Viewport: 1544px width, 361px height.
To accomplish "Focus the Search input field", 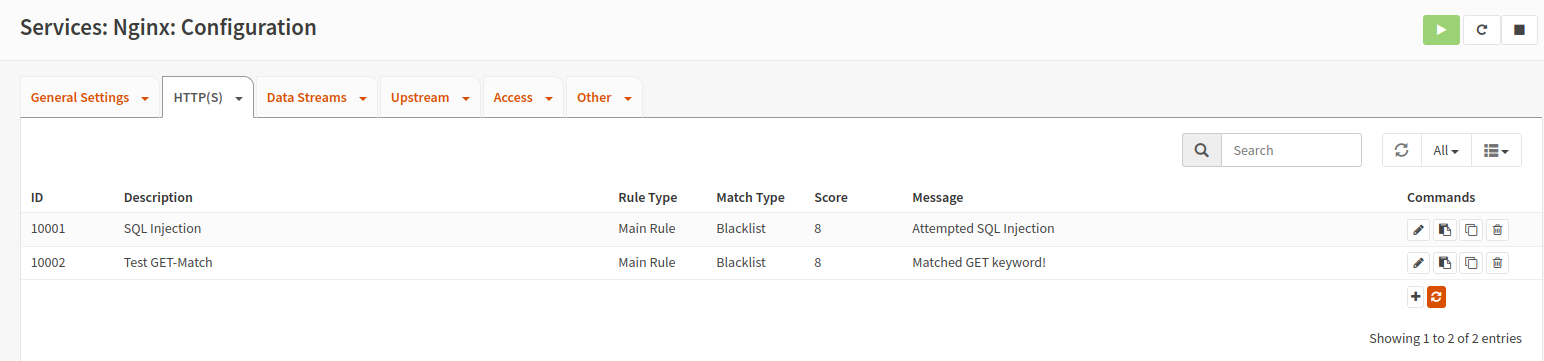I will pyautogui.click(x=1291, y=150).
